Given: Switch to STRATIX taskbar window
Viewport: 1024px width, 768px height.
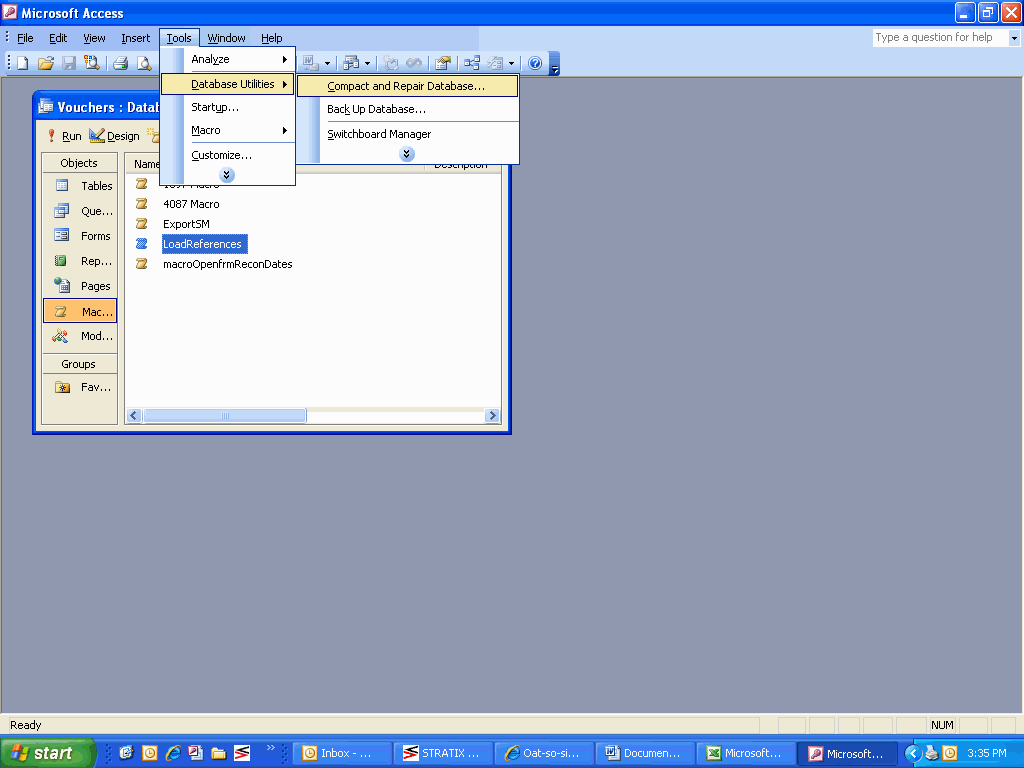Looking at the screenshot, I should [443, 753].
